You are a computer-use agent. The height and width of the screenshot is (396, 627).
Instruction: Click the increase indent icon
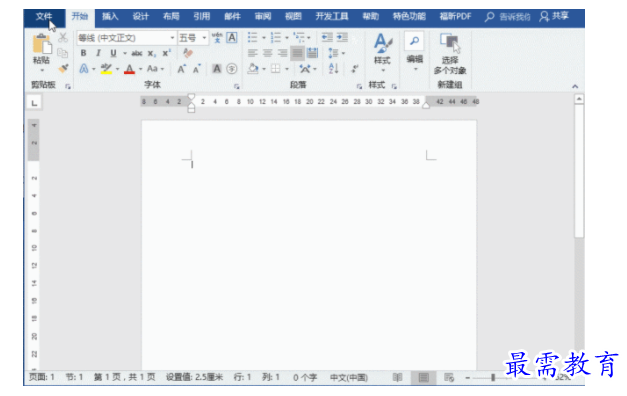(x=342, y=38)
